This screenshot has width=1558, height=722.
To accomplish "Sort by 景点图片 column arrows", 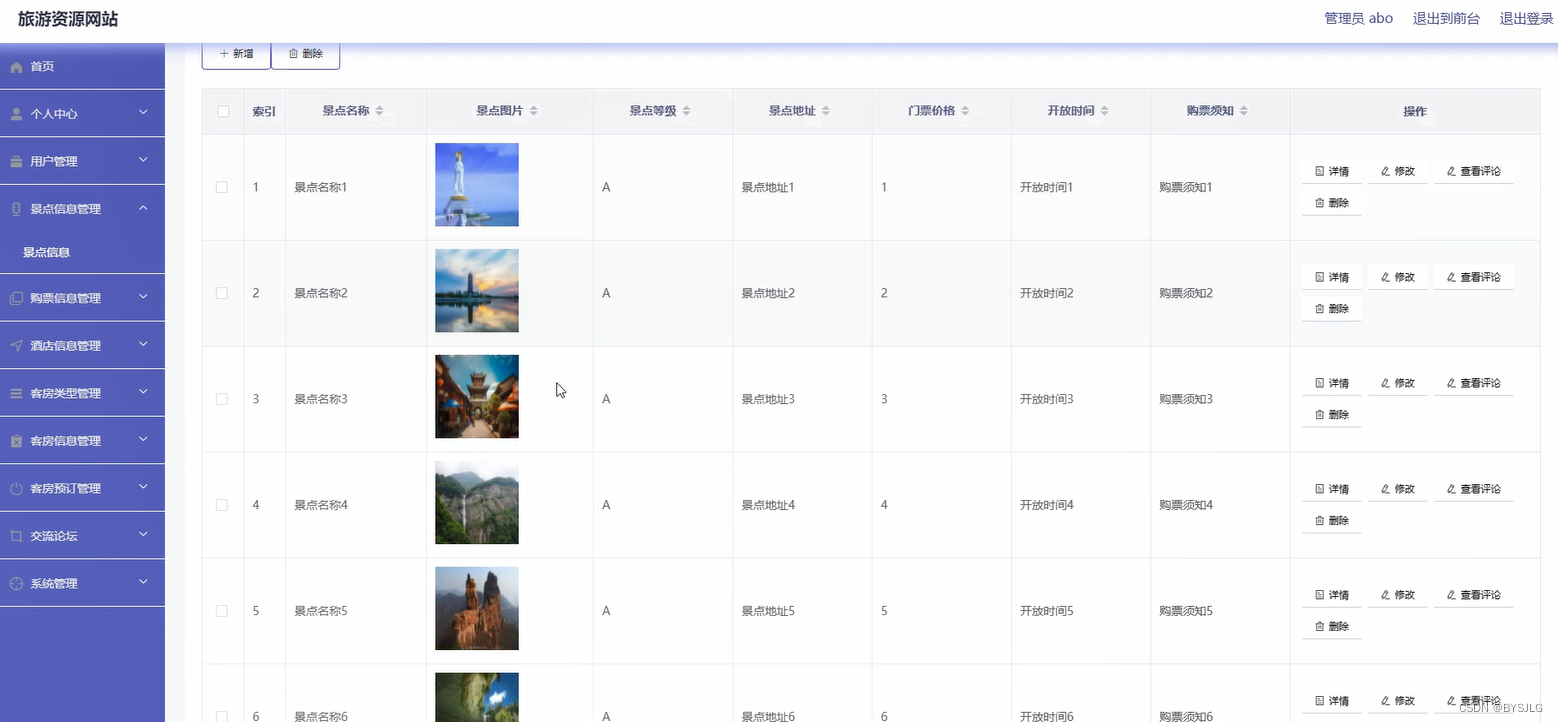I will pos(533,111).
